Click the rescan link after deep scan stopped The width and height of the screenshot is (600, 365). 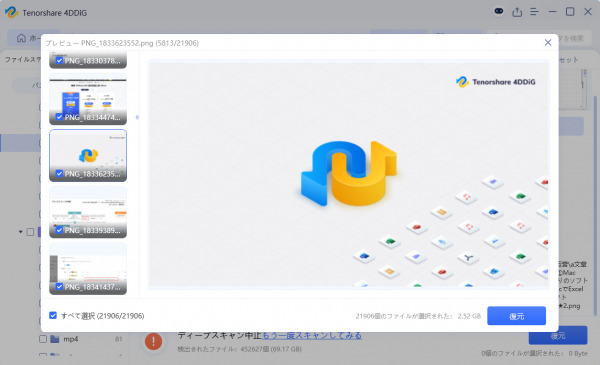311,336
